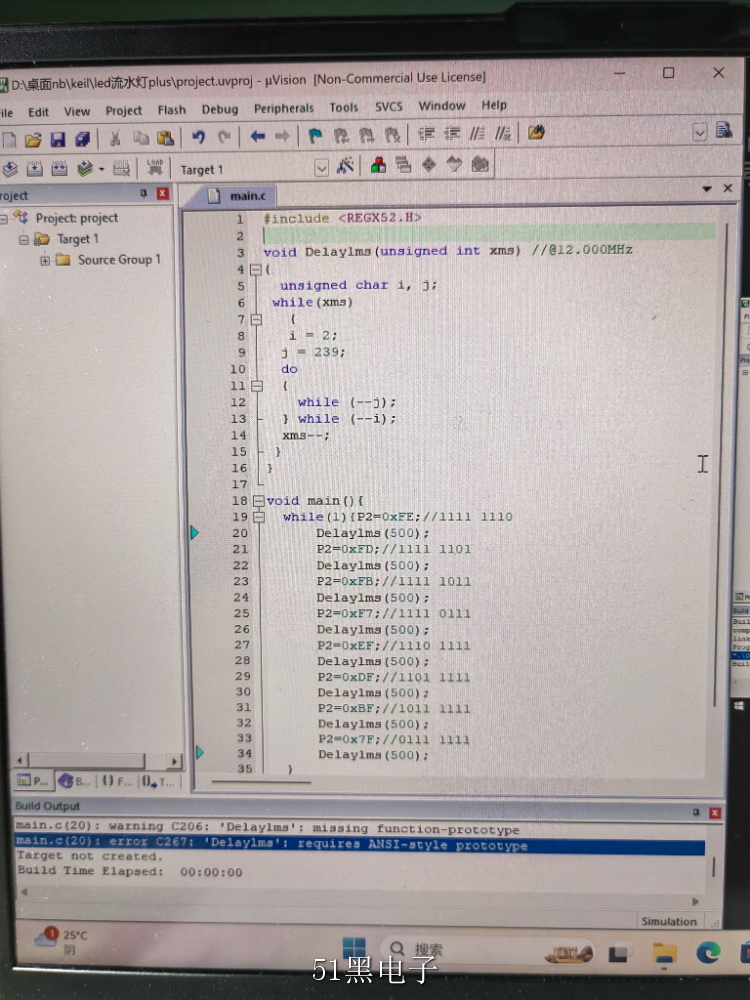Click the Build target icon
The width and height of the screenshot is (750, 1000).
coord(34,168)
